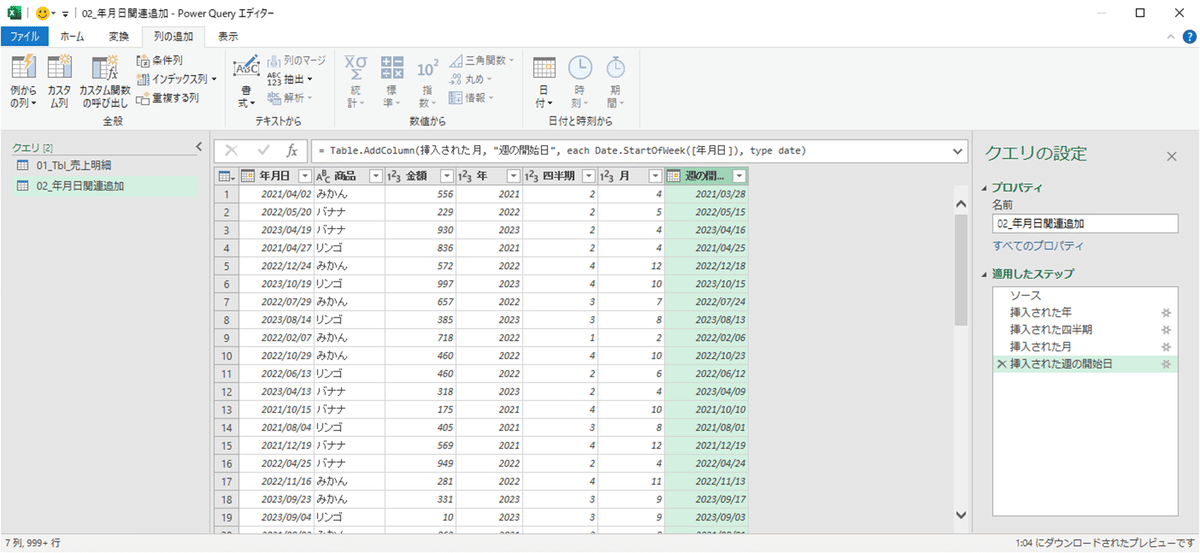
Task: Click the カスタム列 custom column button
Action: [x=59, y=81]
